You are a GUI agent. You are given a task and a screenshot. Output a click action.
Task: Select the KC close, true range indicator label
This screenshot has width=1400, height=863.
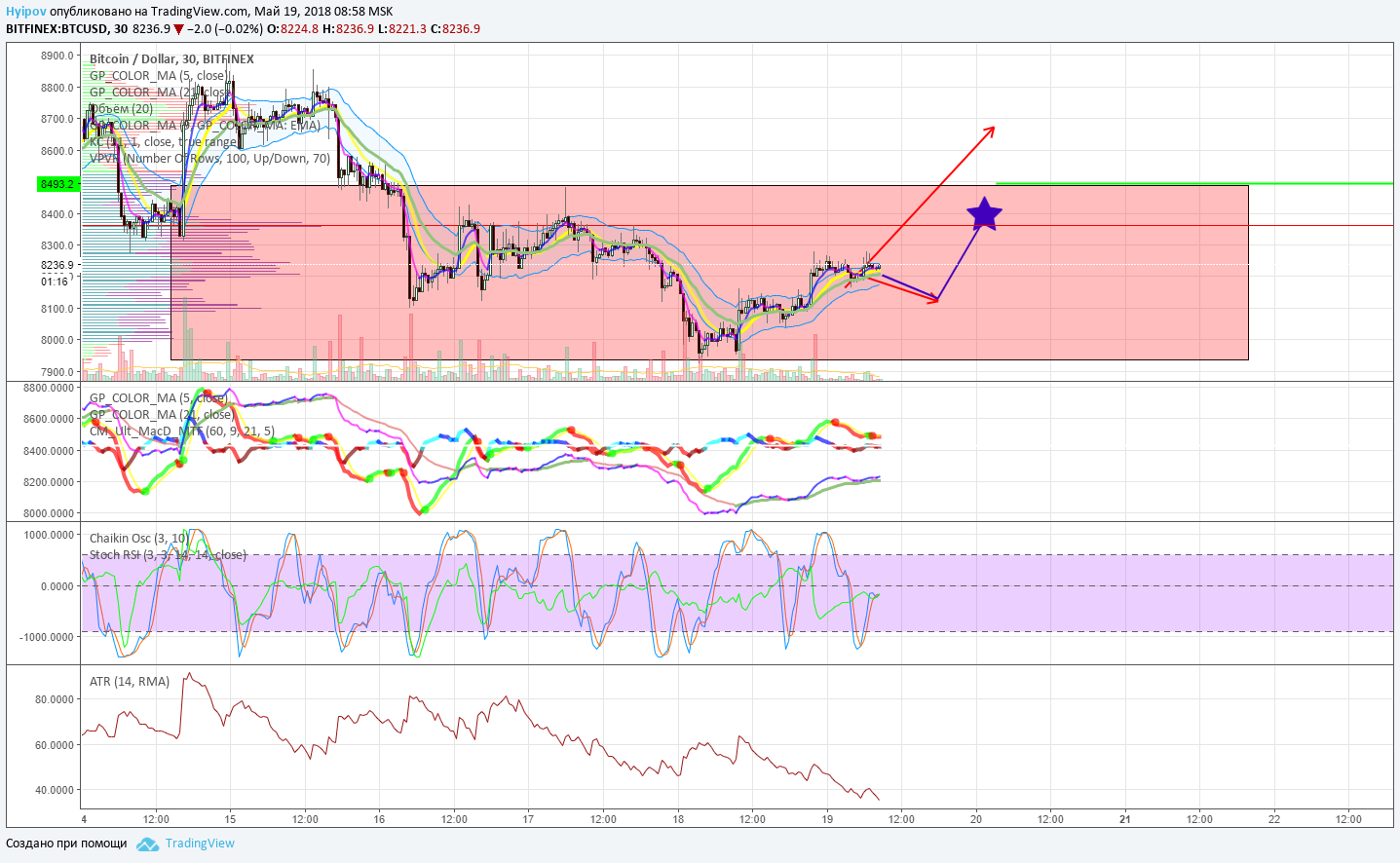pos(163,142)
